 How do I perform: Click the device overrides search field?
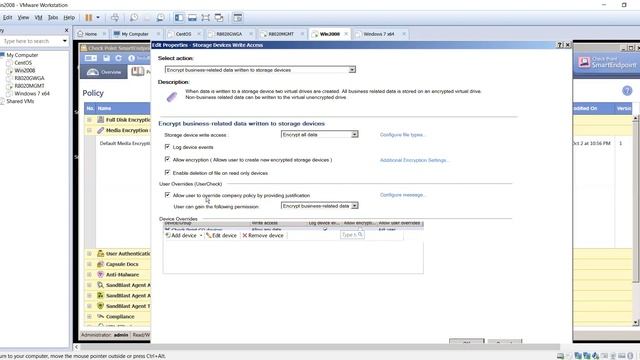[x=352, y=235]
